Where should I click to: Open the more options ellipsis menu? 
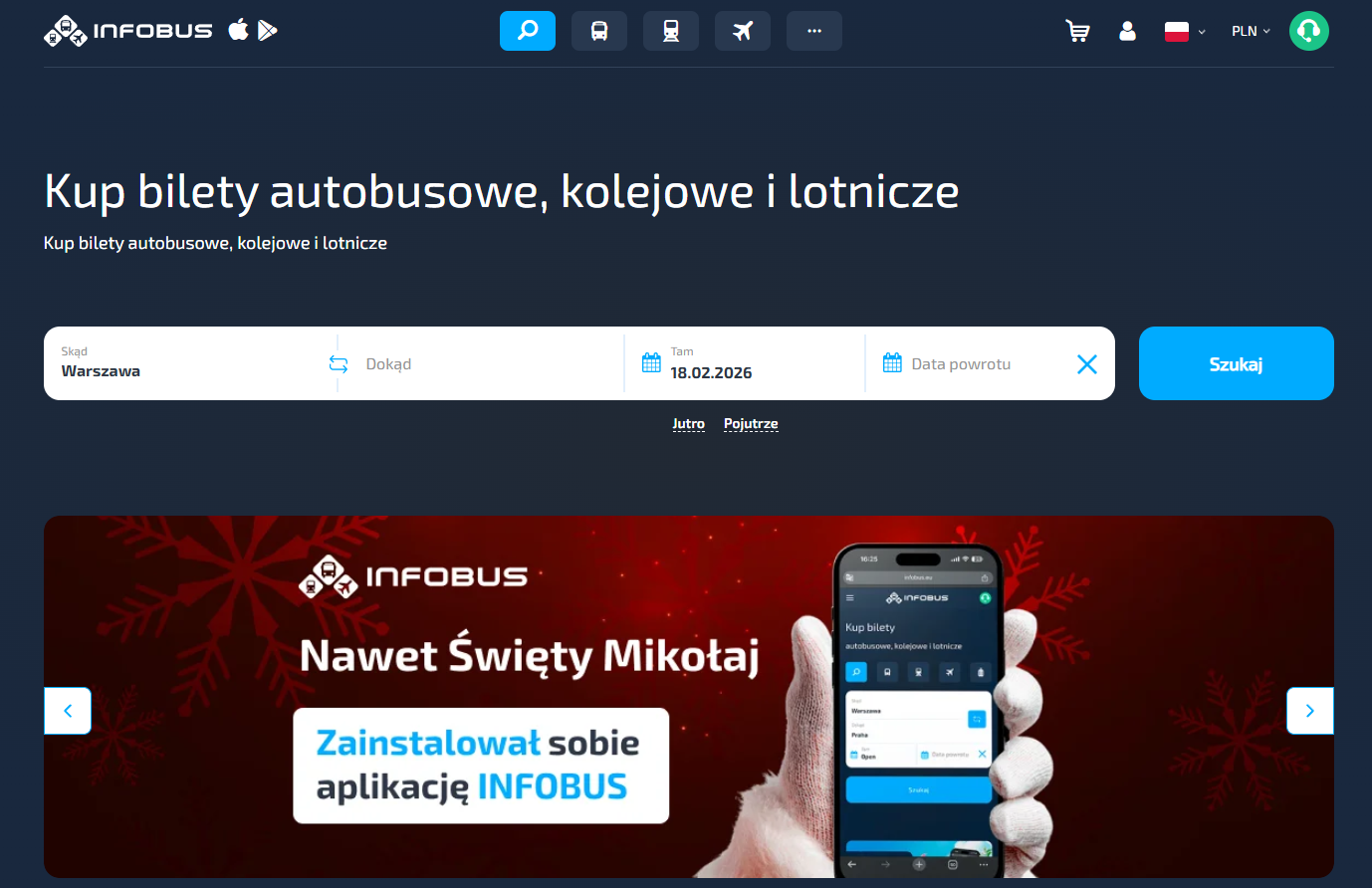[x=814, y=31]
